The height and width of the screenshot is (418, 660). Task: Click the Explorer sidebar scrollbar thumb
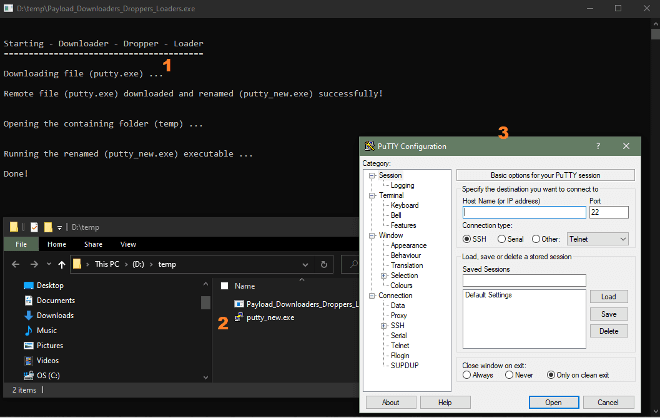tap(205, 302)
